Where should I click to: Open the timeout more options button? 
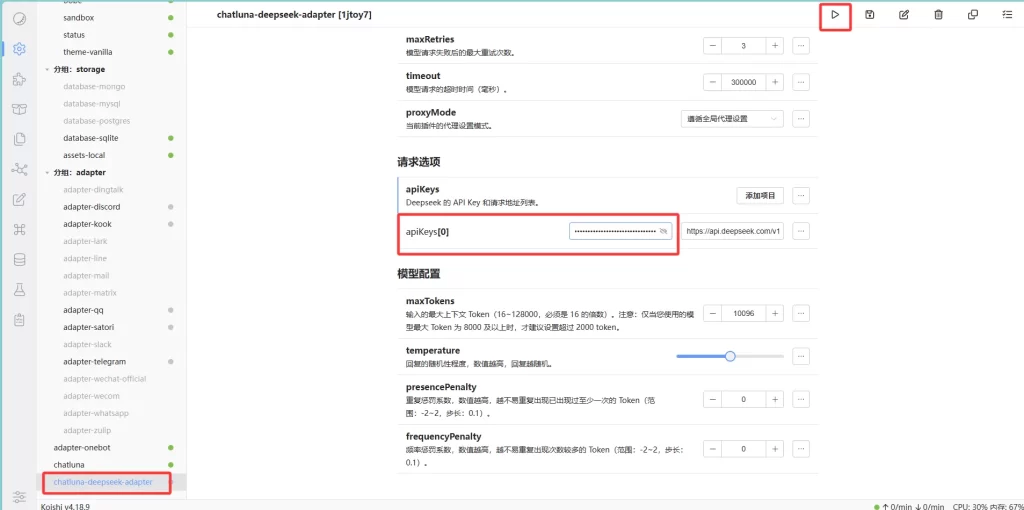point(801,82)
